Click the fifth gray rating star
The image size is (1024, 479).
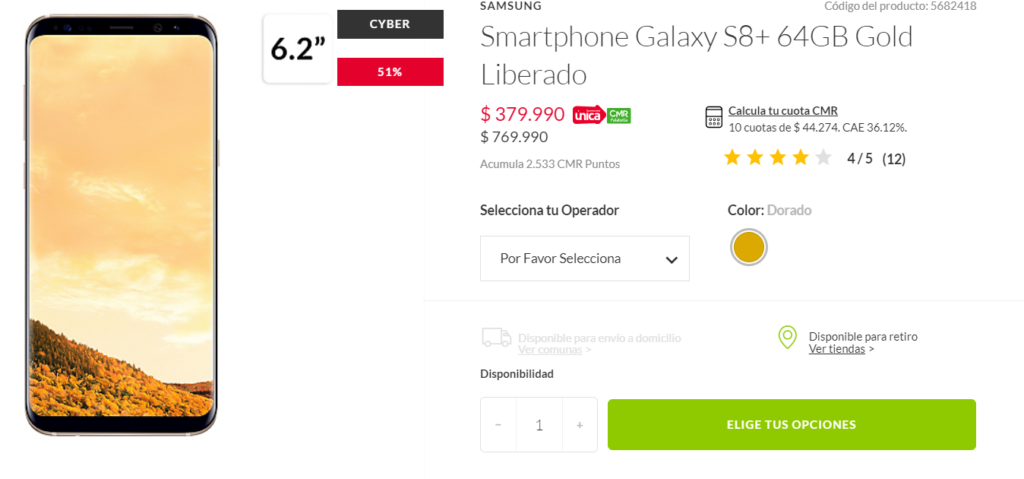[x=823, y=157]
